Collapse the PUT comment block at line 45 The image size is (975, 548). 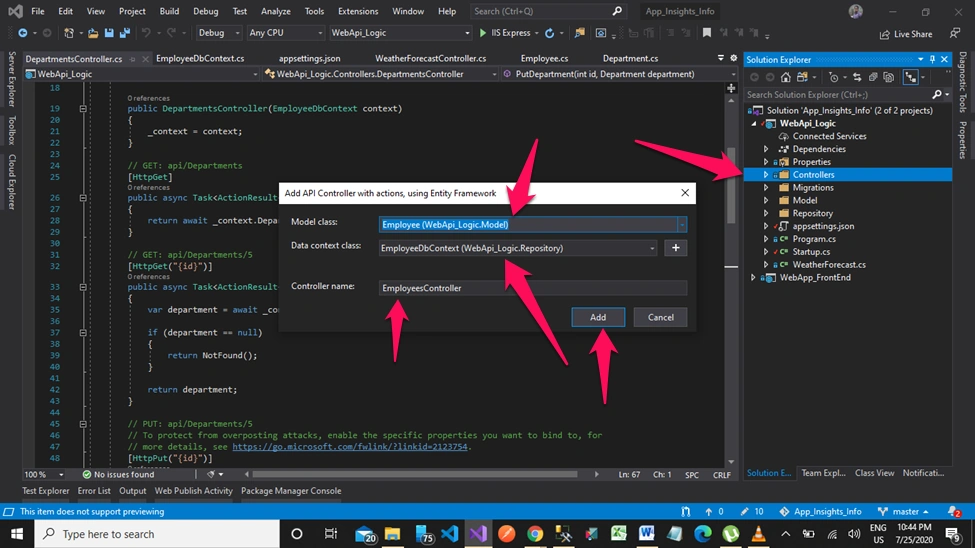point(83,424)
